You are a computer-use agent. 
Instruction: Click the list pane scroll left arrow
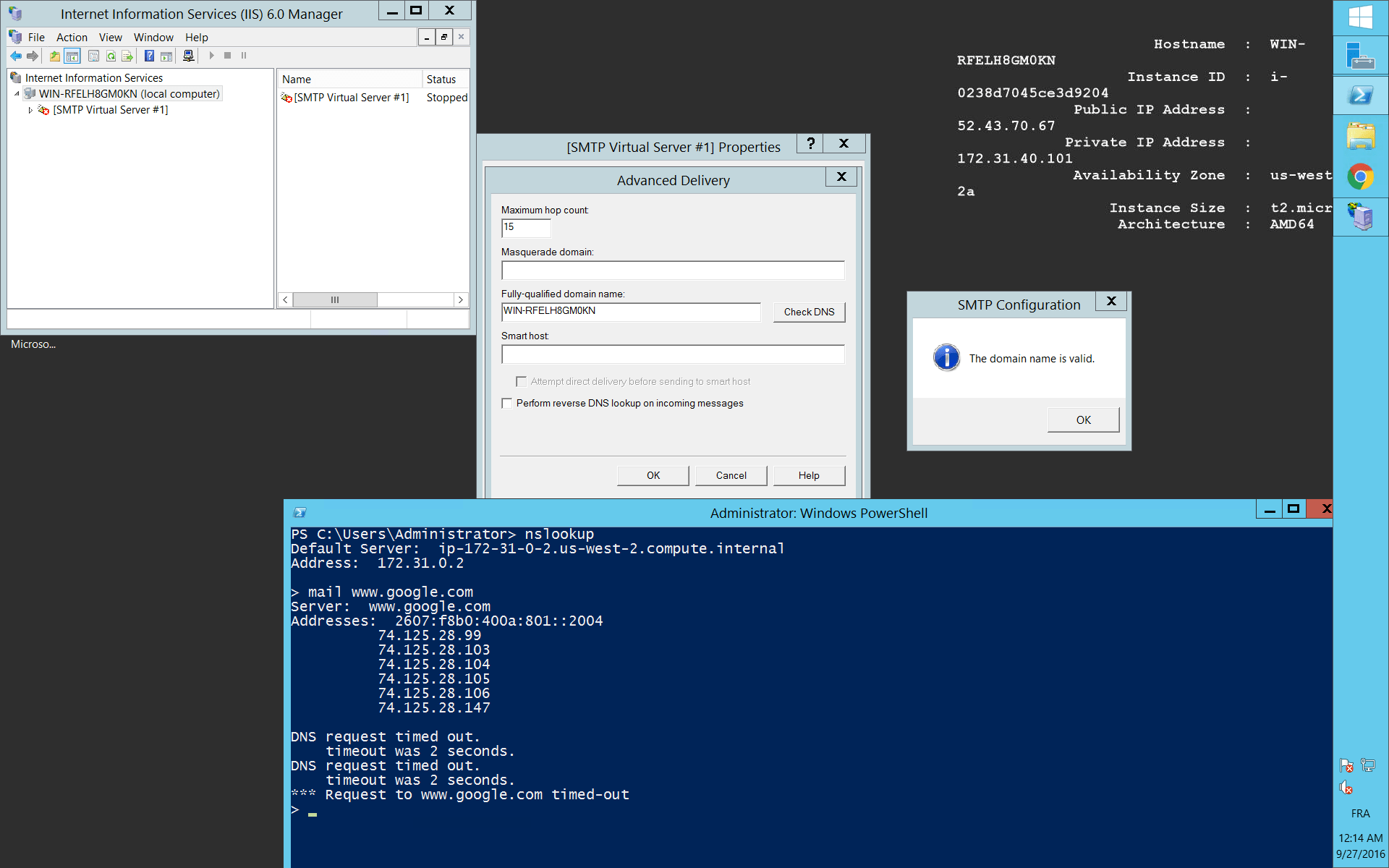tap(285, 299)
